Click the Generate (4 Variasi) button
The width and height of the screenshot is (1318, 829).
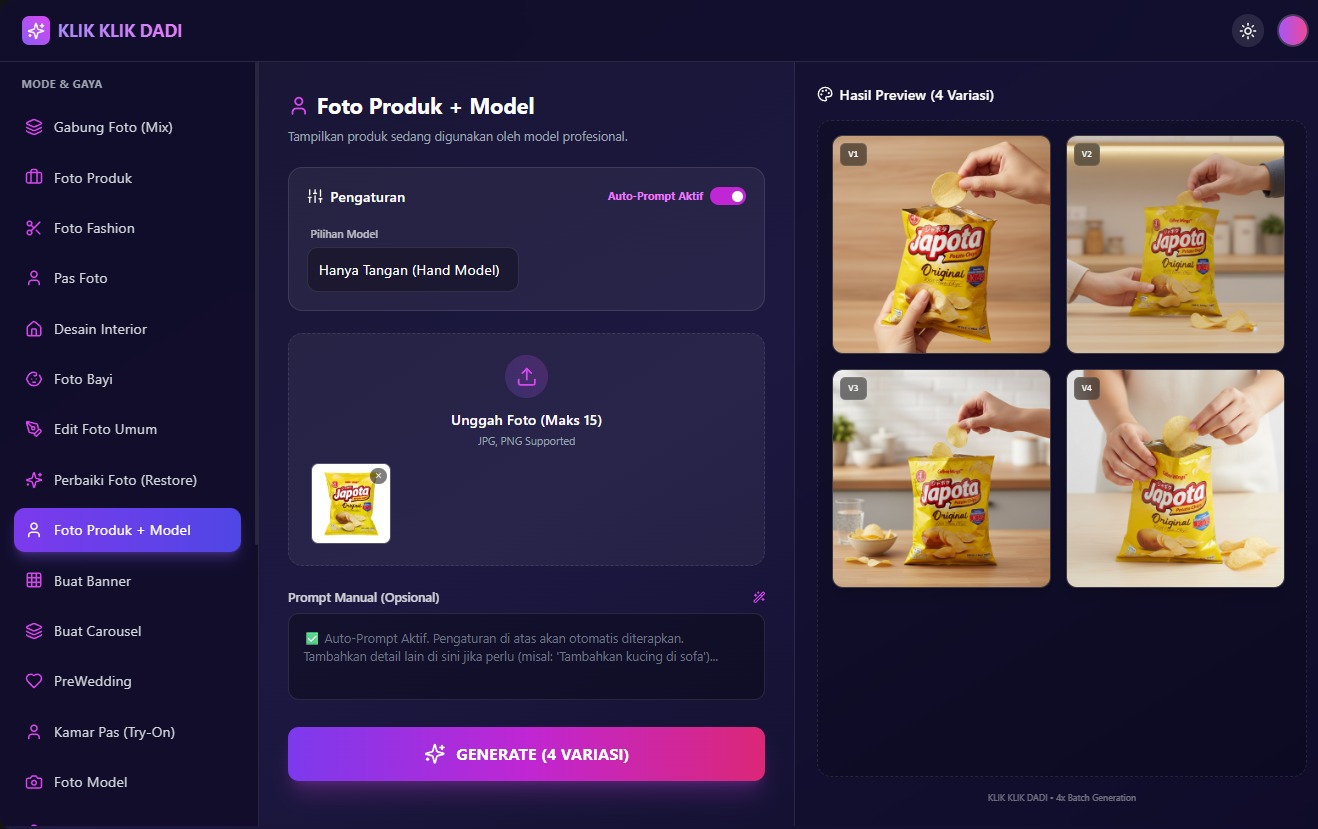click(526, 754)
